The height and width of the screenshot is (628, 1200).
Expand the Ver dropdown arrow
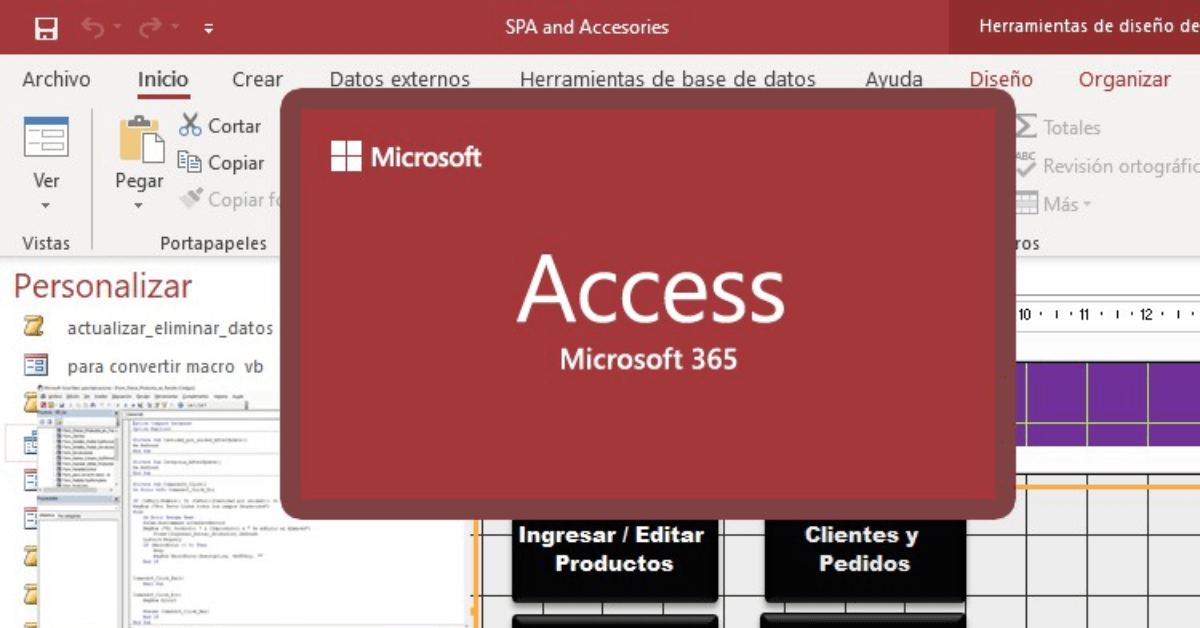coord(46,206)
